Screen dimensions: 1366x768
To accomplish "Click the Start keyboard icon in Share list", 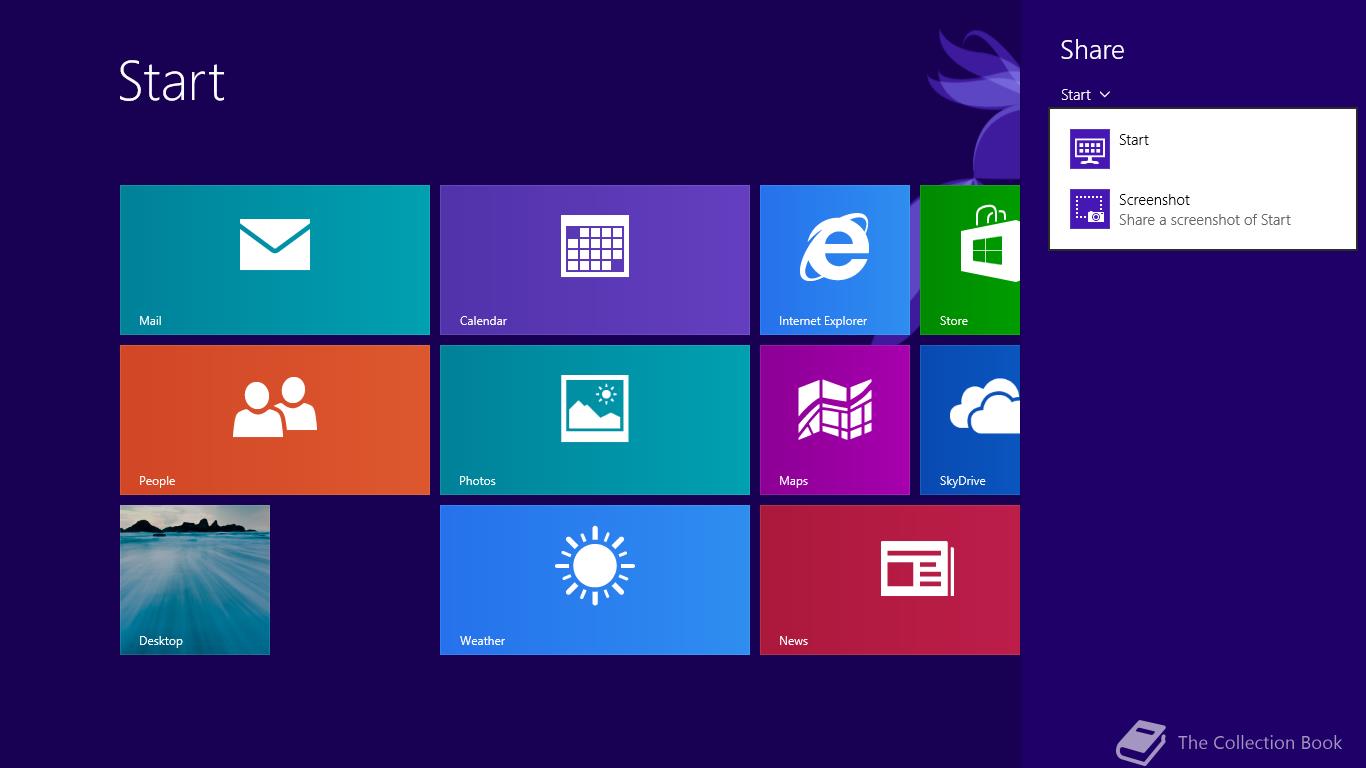I will [x=1090, y=149].
